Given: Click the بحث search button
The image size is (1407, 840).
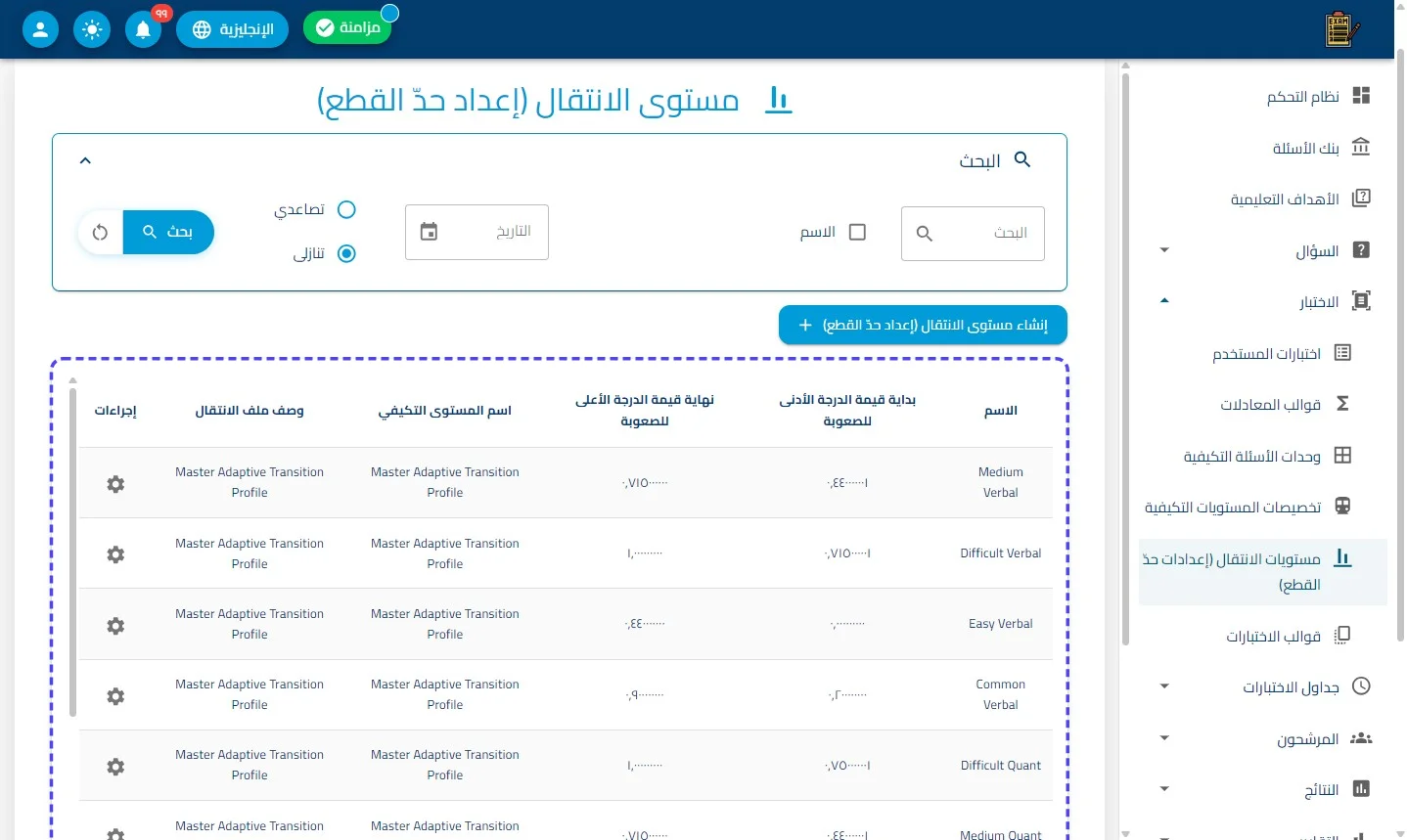Looking at the screenshot, I should [x=168, y=233].
